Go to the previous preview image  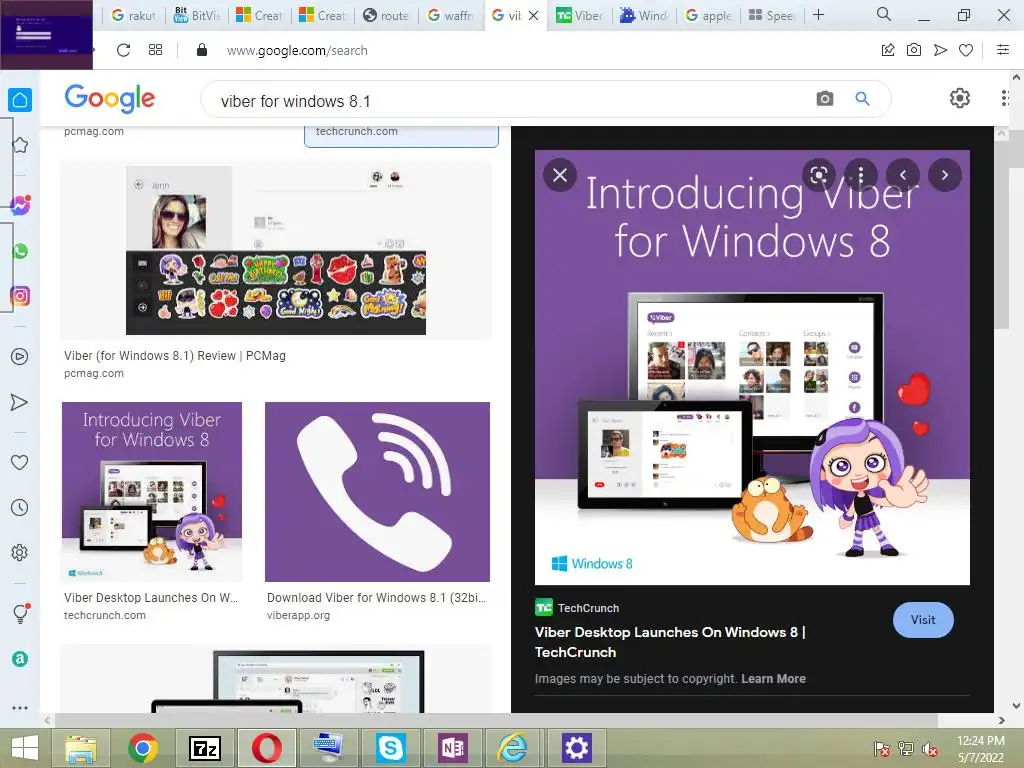[903, 175]
